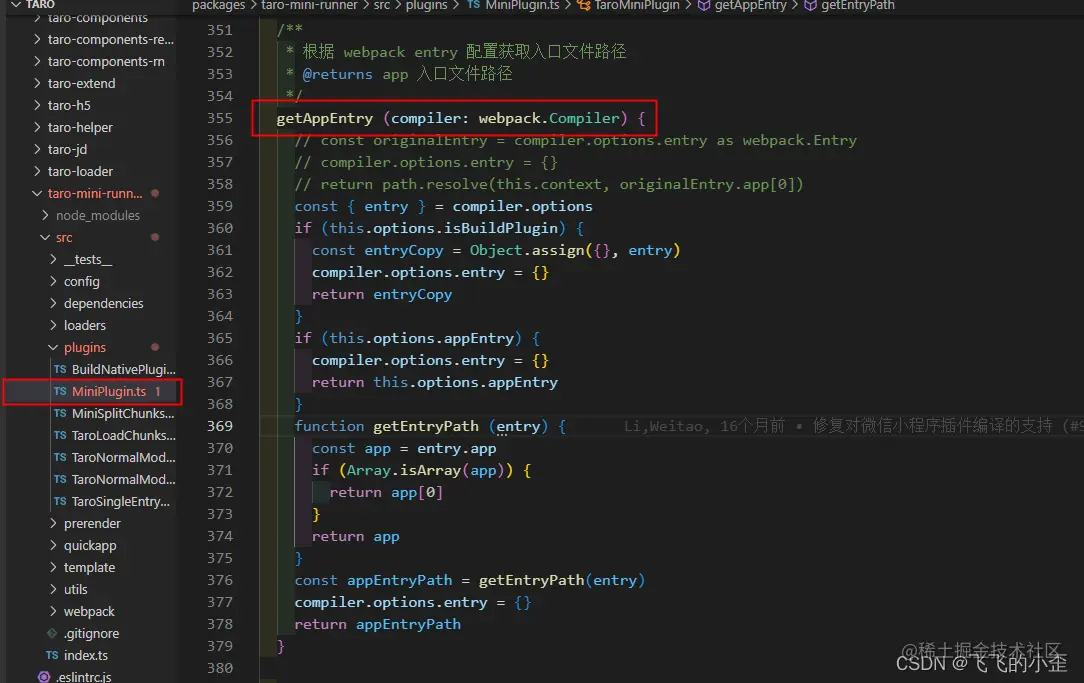Image resolution: width=1084 pixels, height=683 pixels.
Task: Click the TypeScript icon beside MiniPlugin.ts
Action: (x=60, y=391)
